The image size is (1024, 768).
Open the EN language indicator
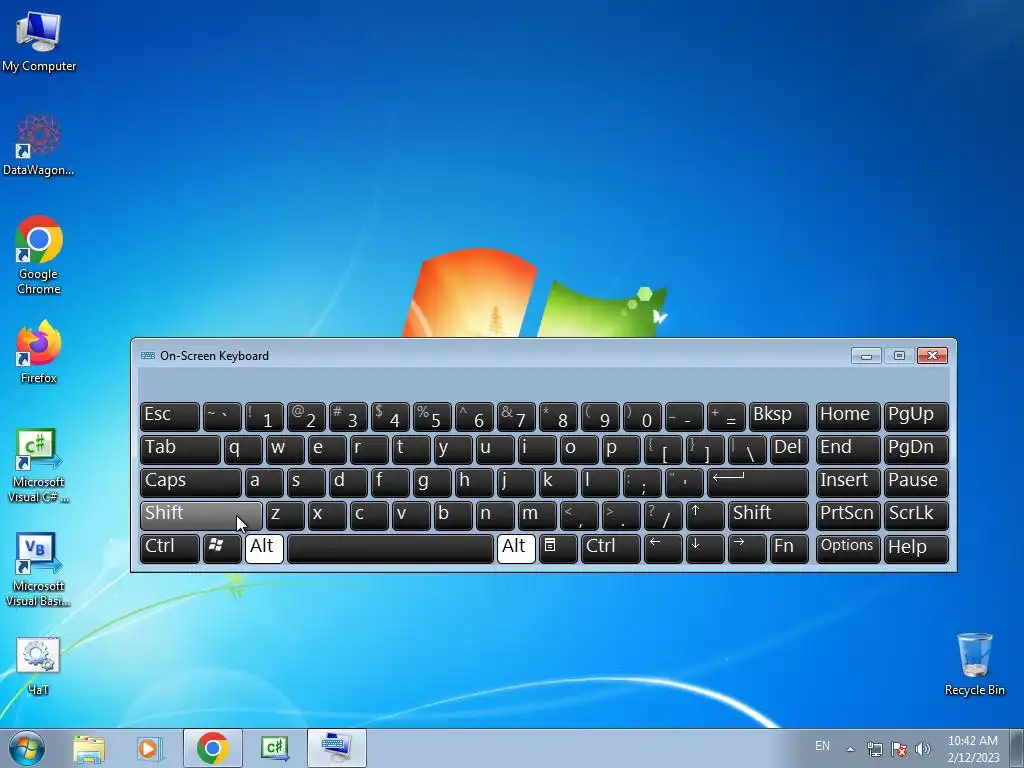point(822,746)
